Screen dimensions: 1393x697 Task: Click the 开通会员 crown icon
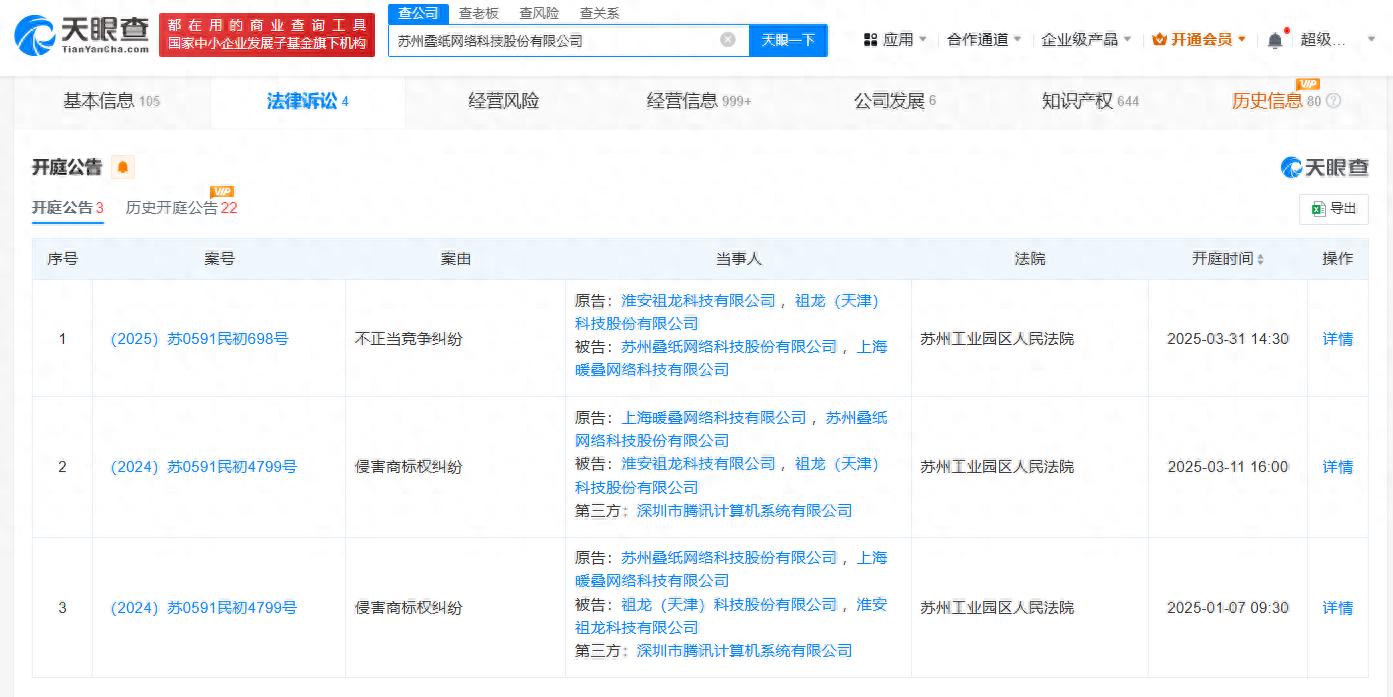pyautogui.click(x=1159, y=40)
